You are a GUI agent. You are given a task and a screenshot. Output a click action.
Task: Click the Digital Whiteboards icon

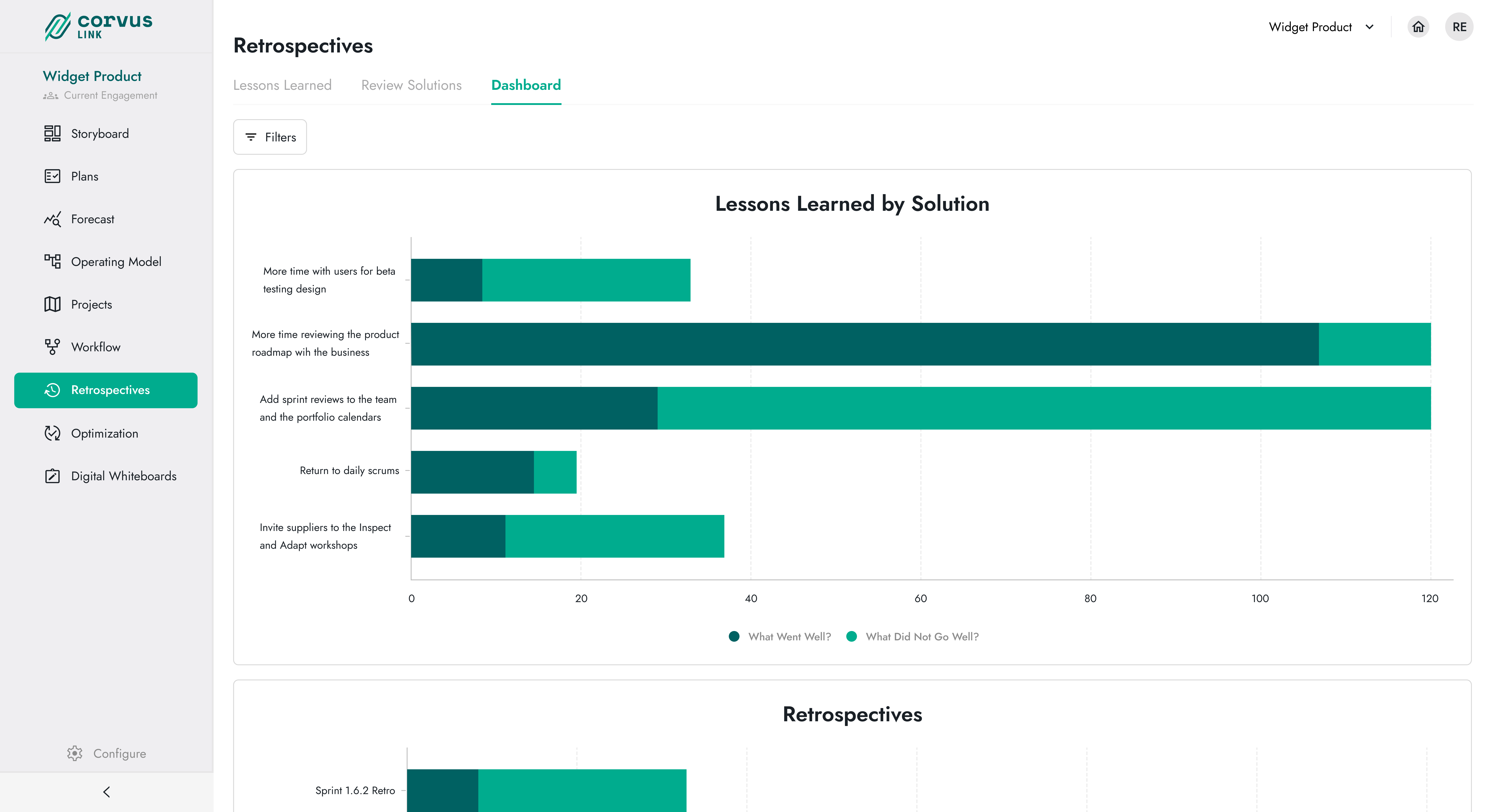52,476
